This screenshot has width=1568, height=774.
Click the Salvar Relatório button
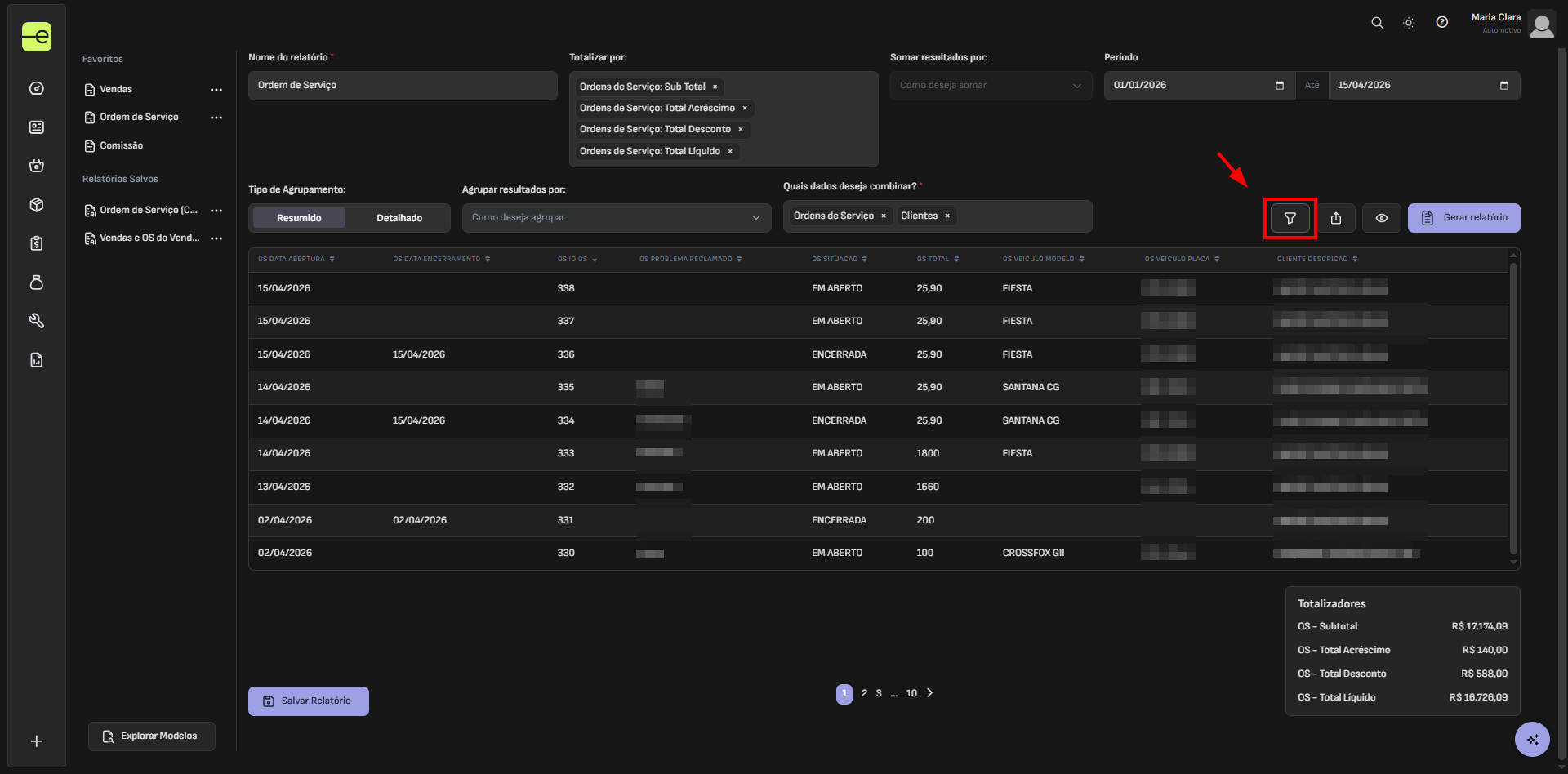308,701
